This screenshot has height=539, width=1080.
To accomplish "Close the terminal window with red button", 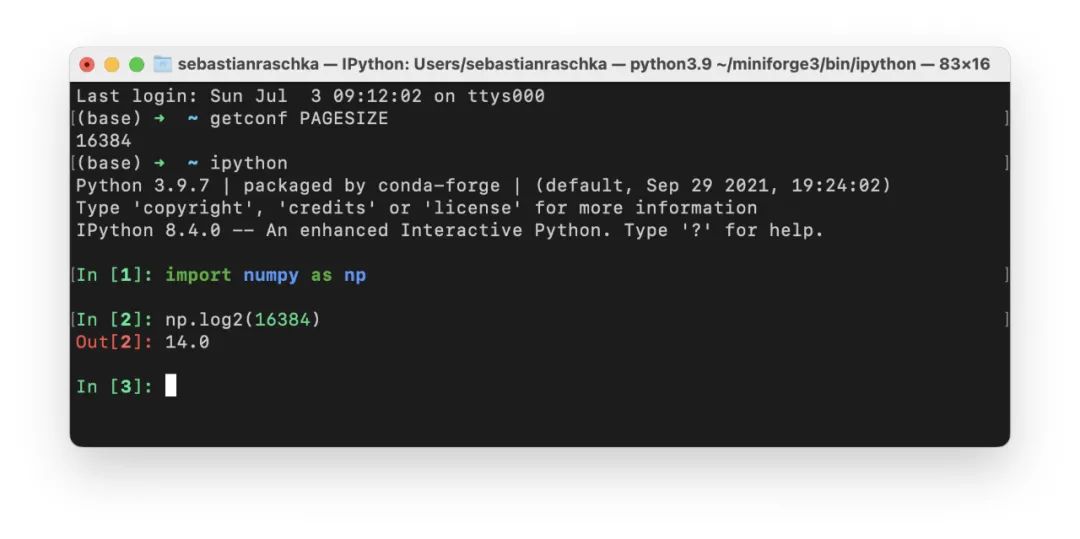I will (x=87, y=64).
